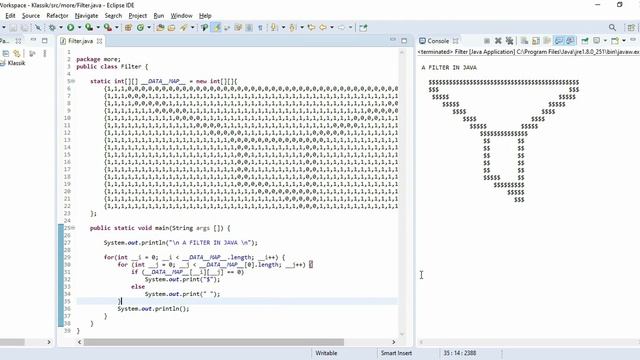Image resolution: width=640 pixels, height=360 pixels.
Task: Click the Save icon in the toolbar
Action: 13,28
